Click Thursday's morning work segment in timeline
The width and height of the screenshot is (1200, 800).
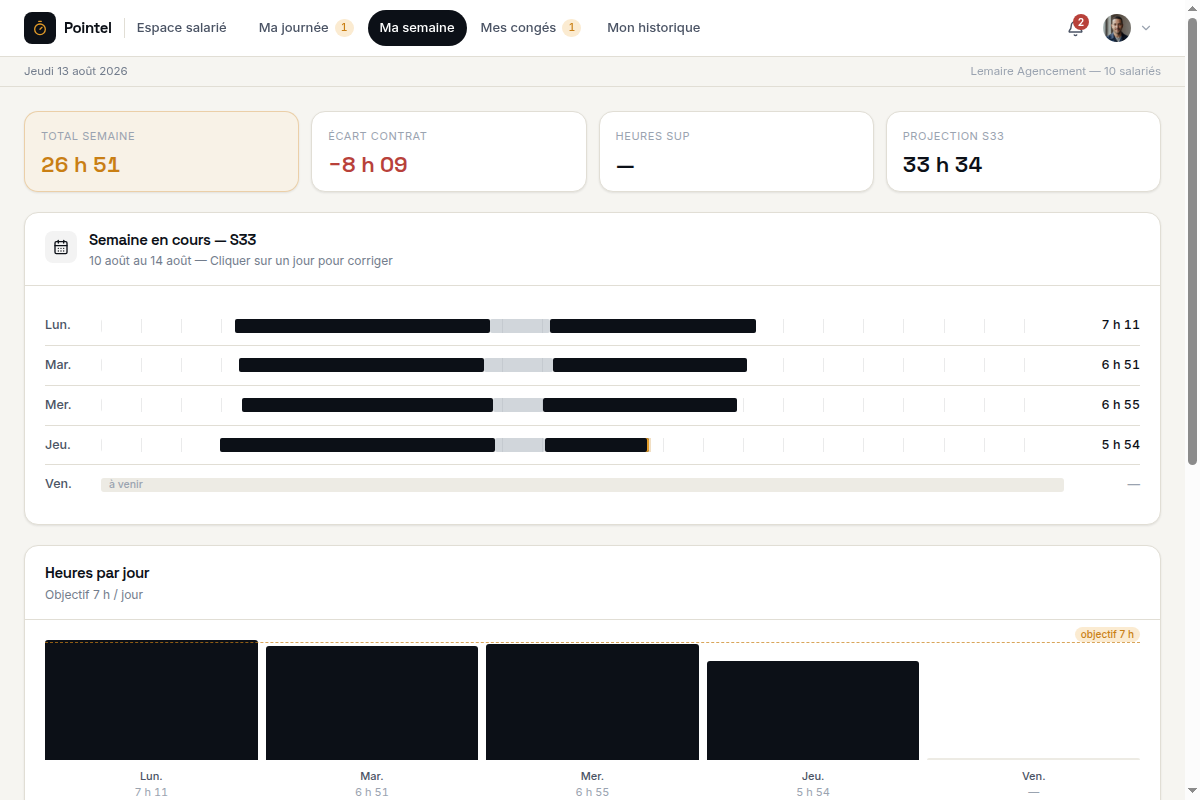(357, 445)
